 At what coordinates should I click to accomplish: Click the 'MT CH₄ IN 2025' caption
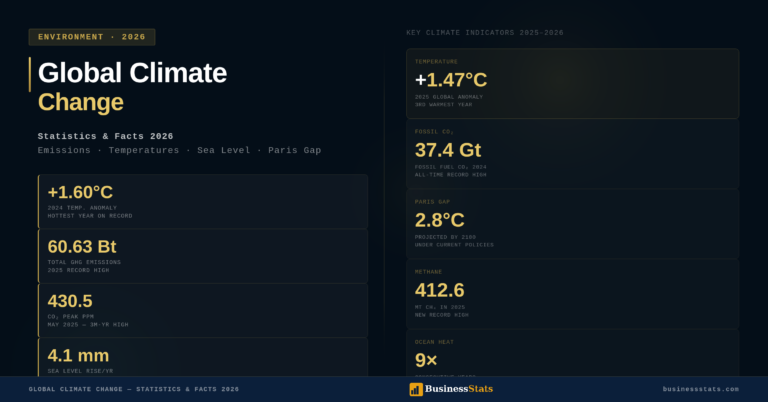(440, 307)
